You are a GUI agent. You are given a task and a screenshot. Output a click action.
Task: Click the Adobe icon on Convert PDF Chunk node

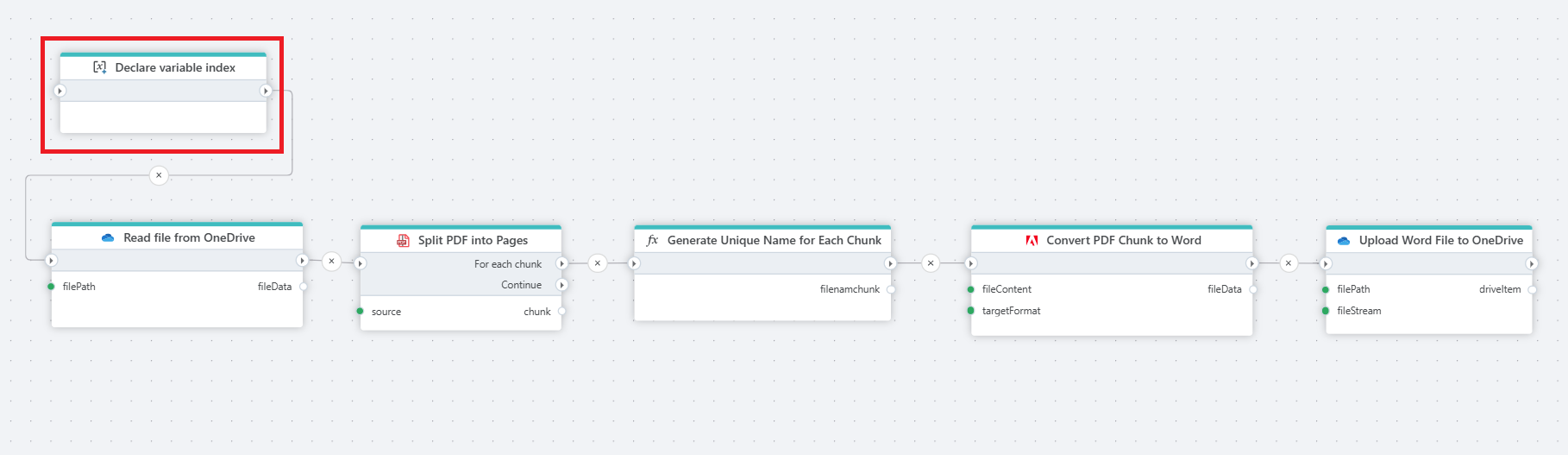tap(1032, 241)
